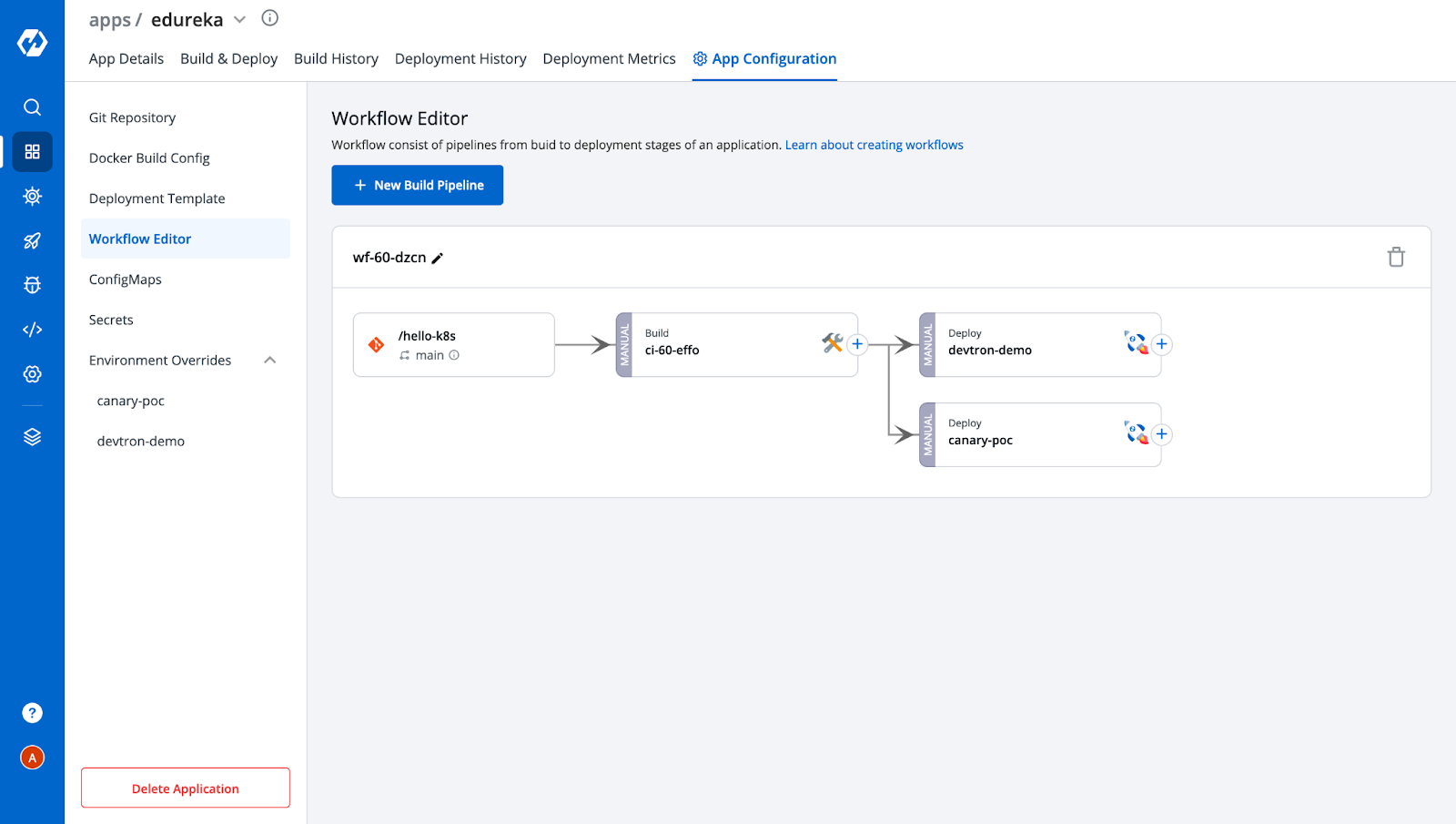
Task: Click the /hello-k8s source node
Action: [454, 345]
